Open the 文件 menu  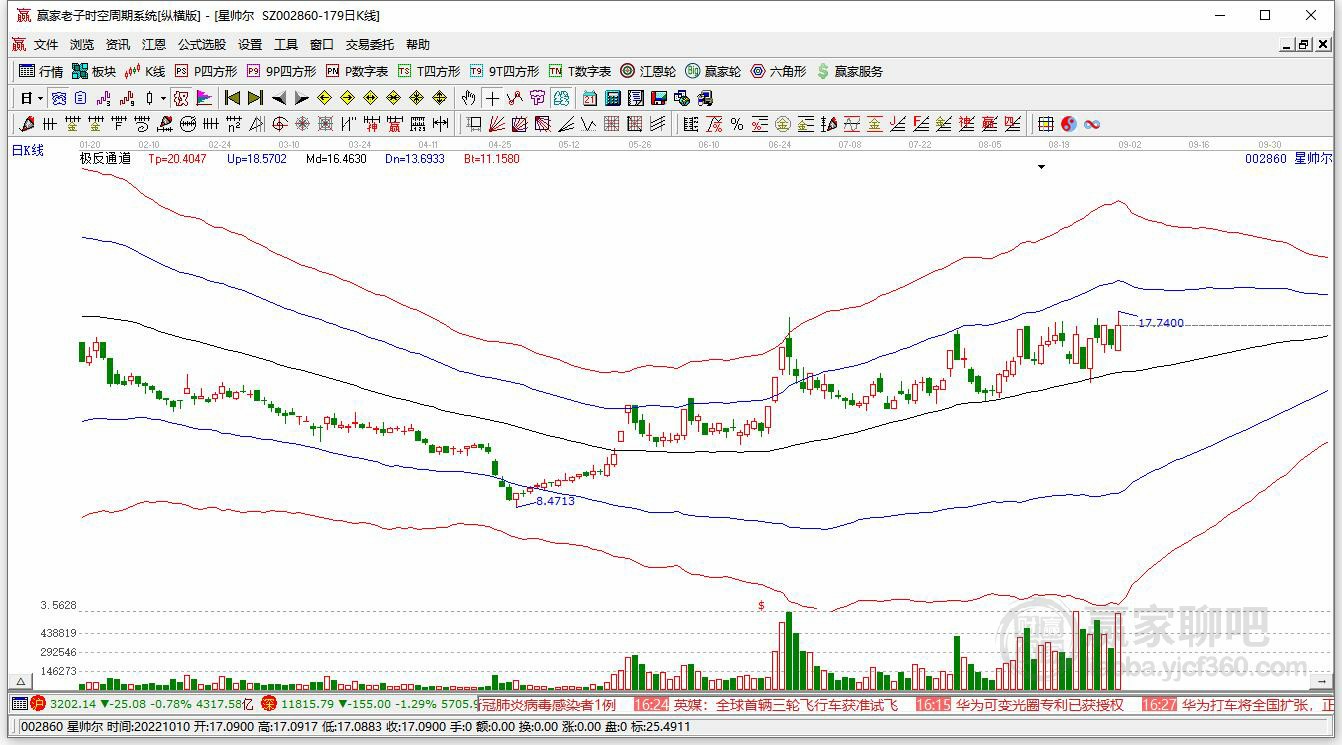pyautogui.click(x=46, y=45)
